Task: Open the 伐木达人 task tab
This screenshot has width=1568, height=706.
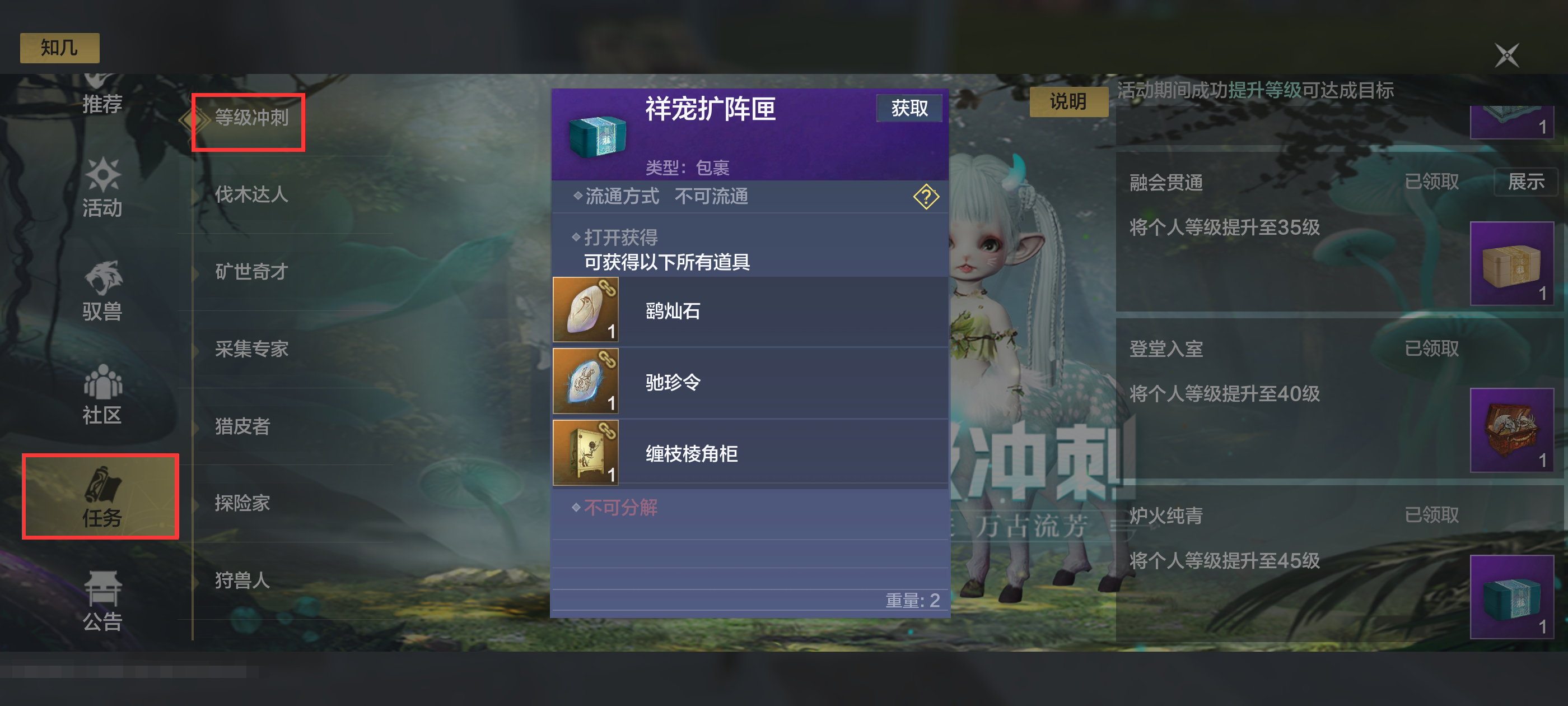Action: (251, 194)
